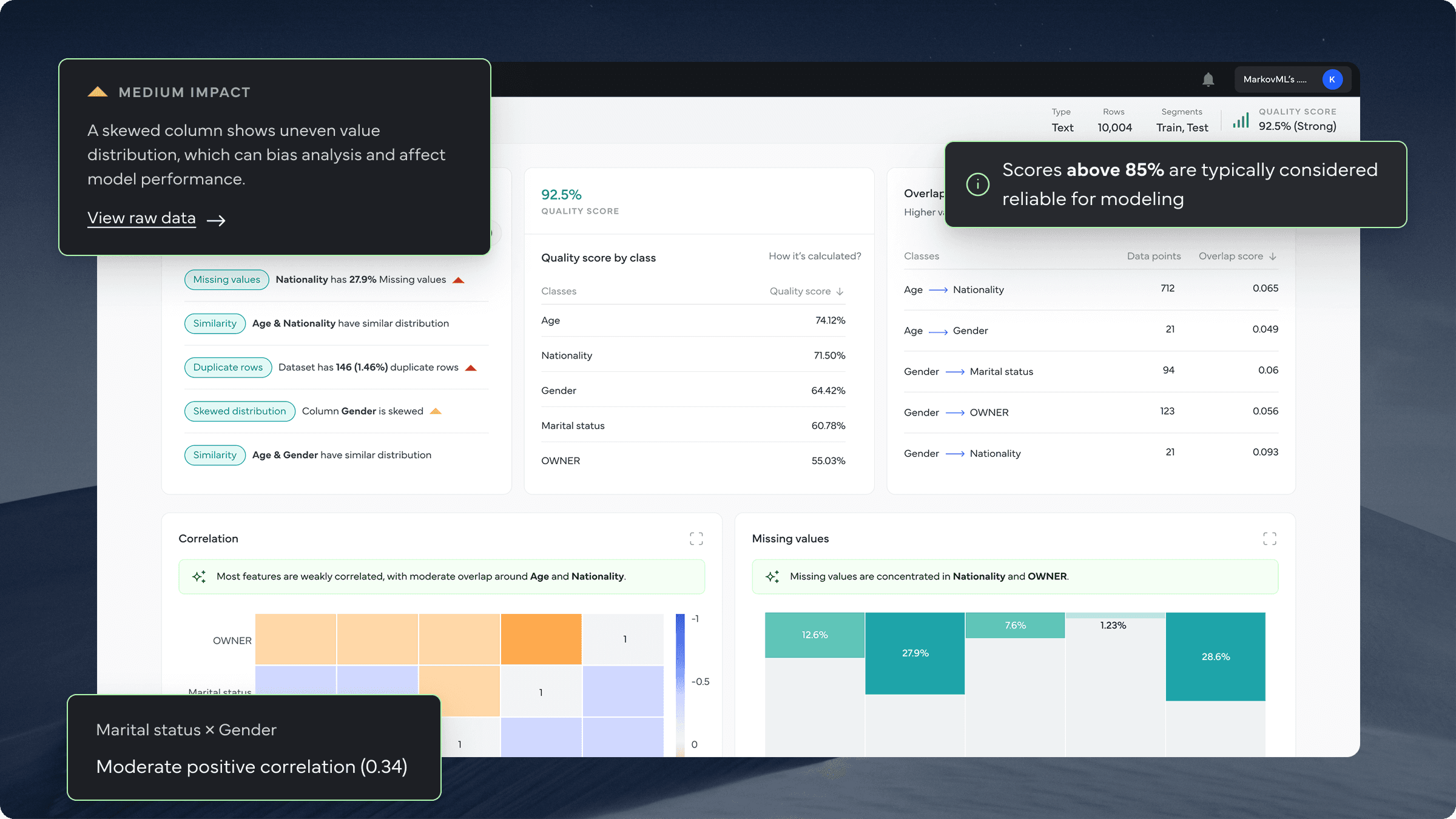Click red warning triangle beside Nationality missing values
The height and width of the screenshot is (819, 1456).
tap(459, 280)
